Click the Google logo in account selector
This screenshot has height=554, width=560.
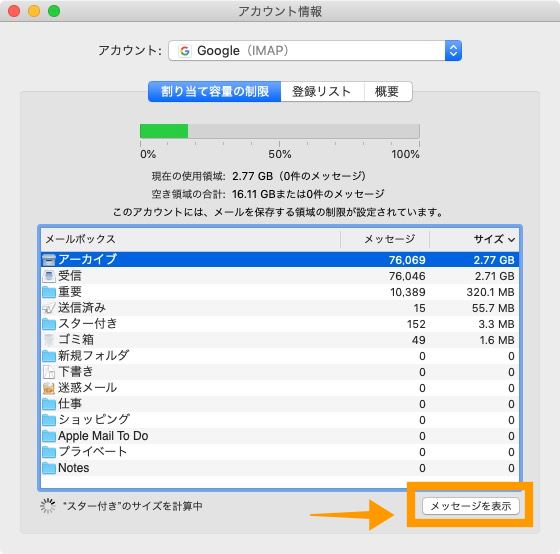pos(185,51)
